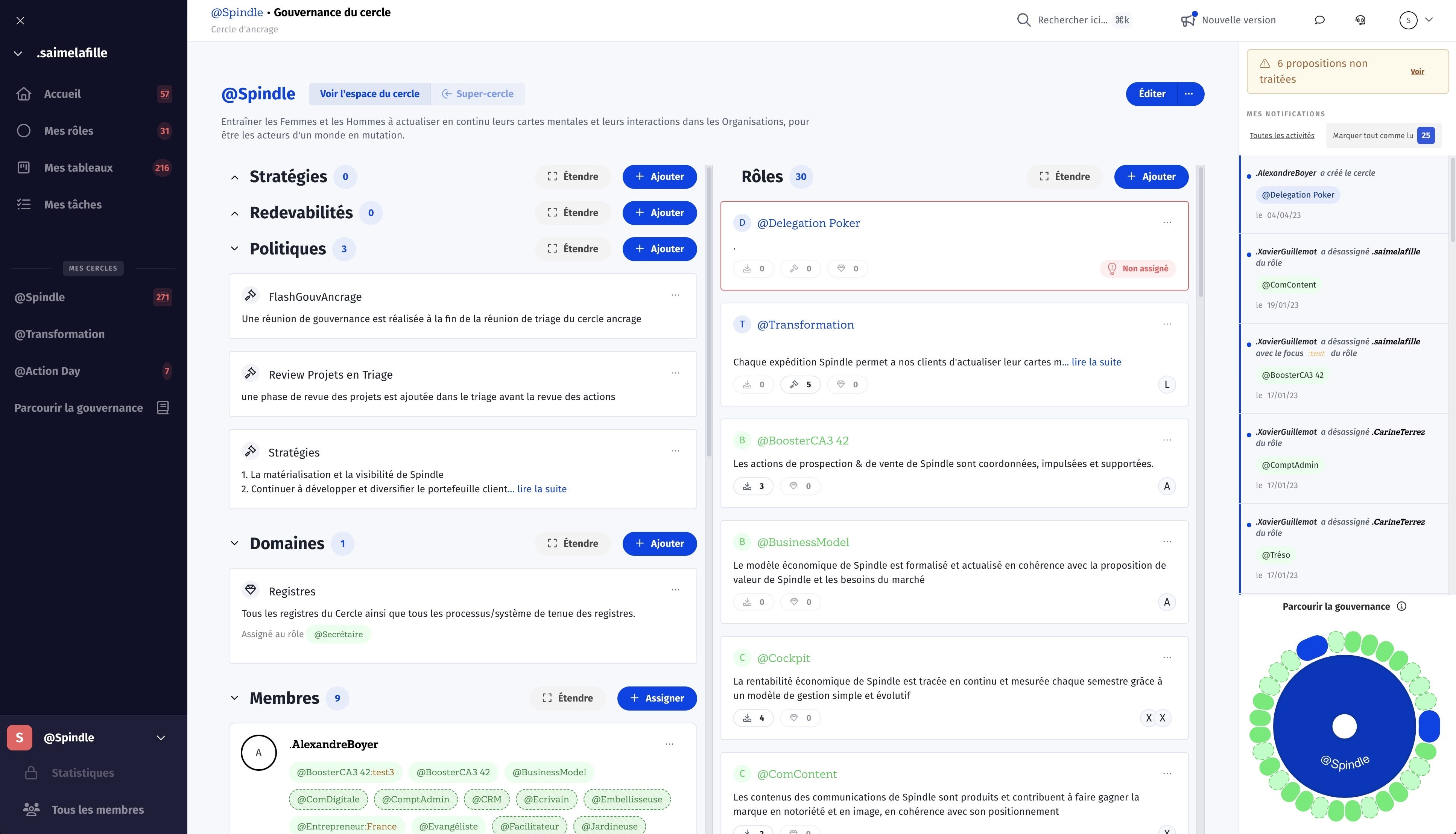Open the Parcourir la gouvernance book icon
This screenshot has height=834, width=1456.
pos(163,408)
